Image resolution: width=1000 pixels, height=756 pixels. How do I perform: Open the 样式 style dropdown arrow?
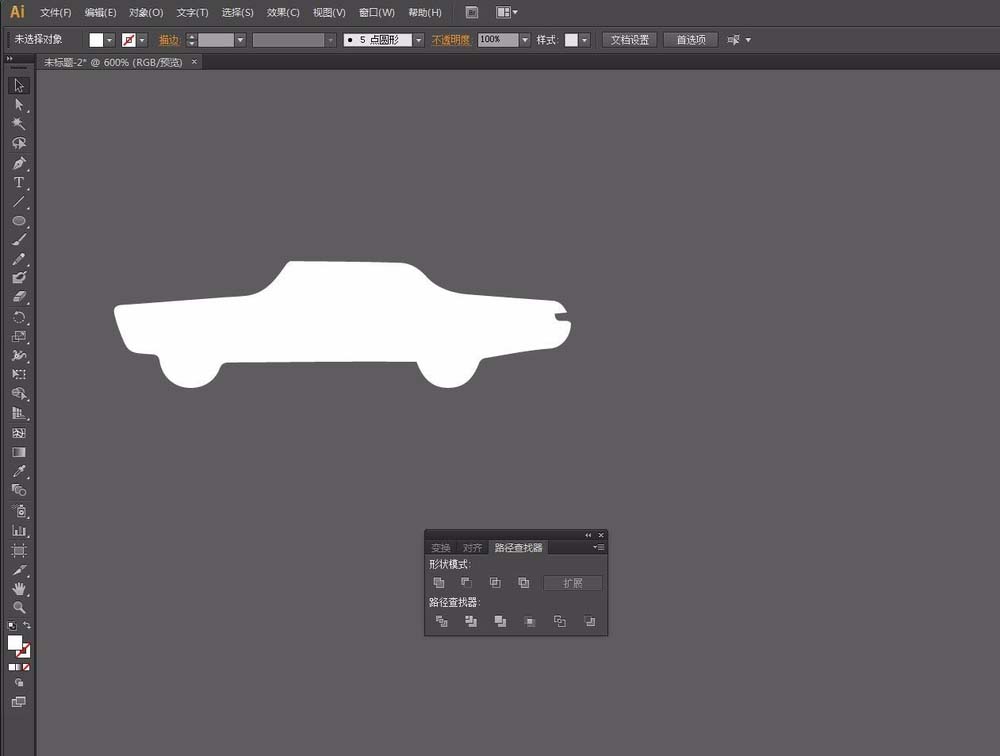584,40
